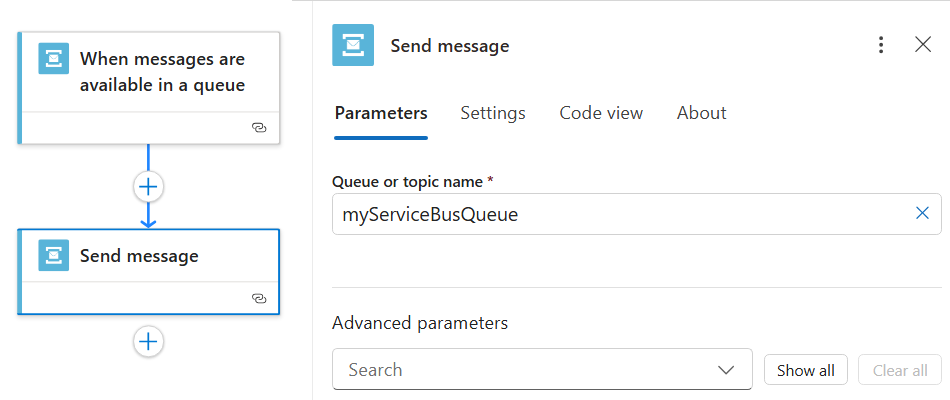The image size is (950, 400).
Task: Add a new step below Send message
Action: pos(148,342)
